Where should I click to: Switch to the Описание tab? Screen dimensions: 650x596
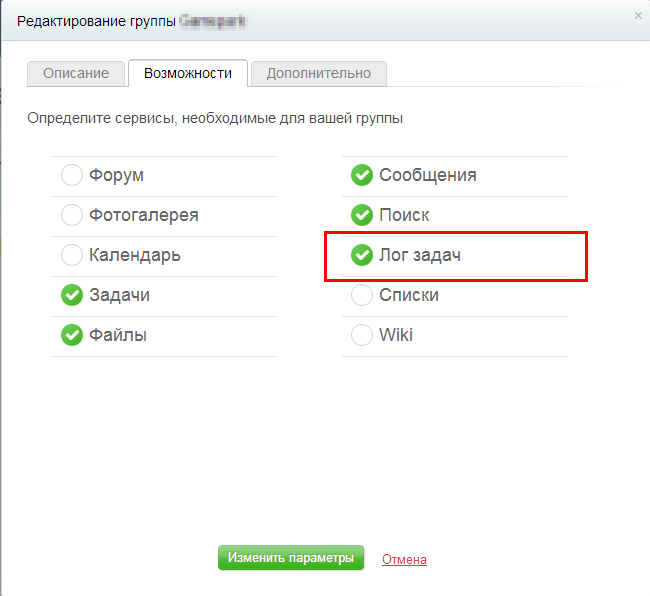[76, 73]
